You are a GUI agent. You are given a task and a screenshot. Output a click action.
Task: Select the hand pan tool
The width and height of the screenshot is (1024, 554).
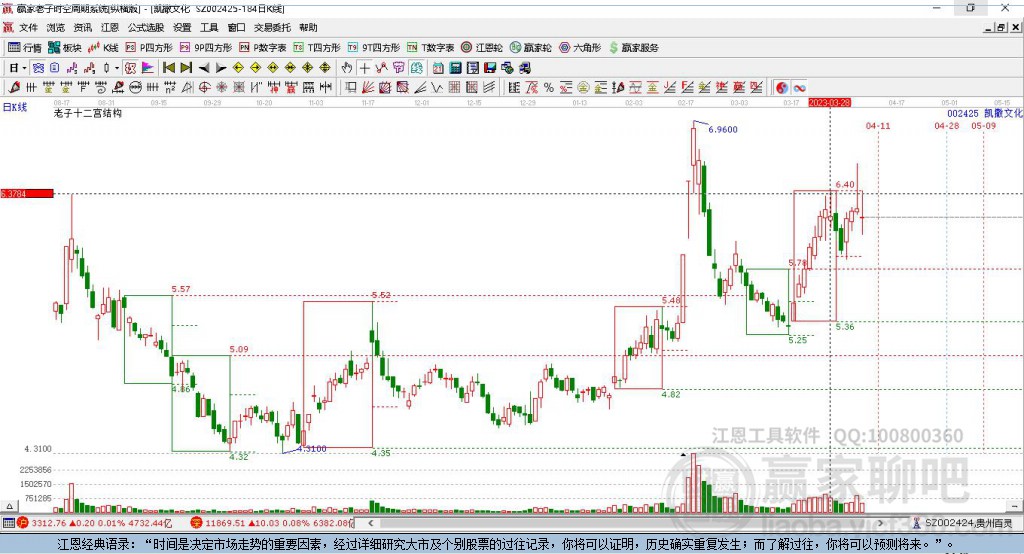(x=347, y=68)
